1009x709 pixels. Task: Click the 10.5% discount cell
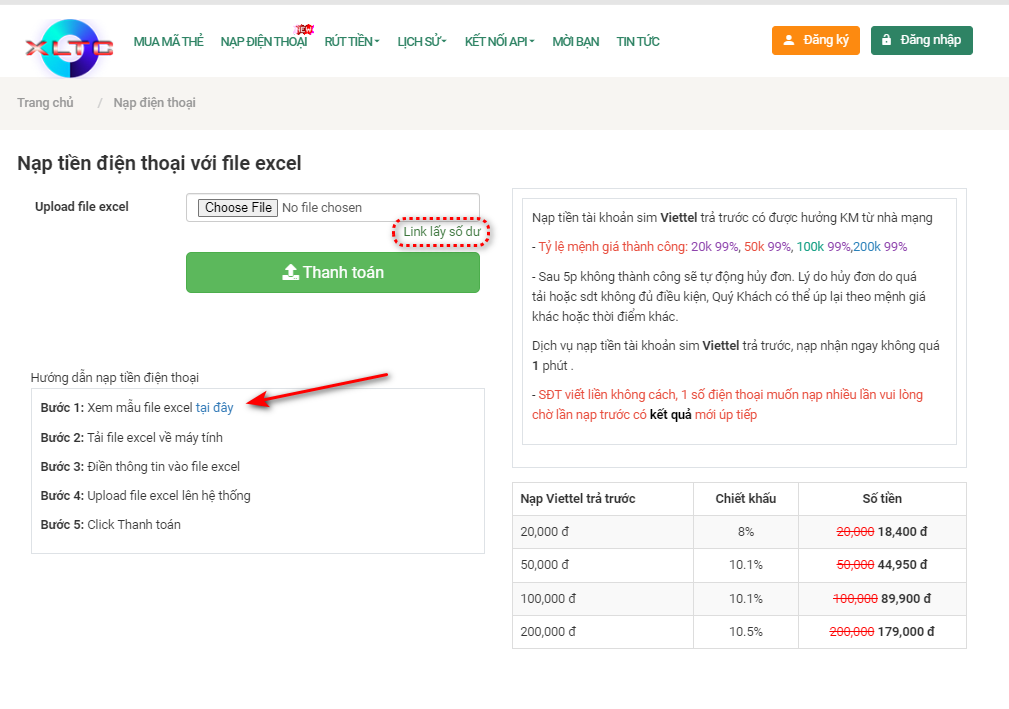(746, 632)
